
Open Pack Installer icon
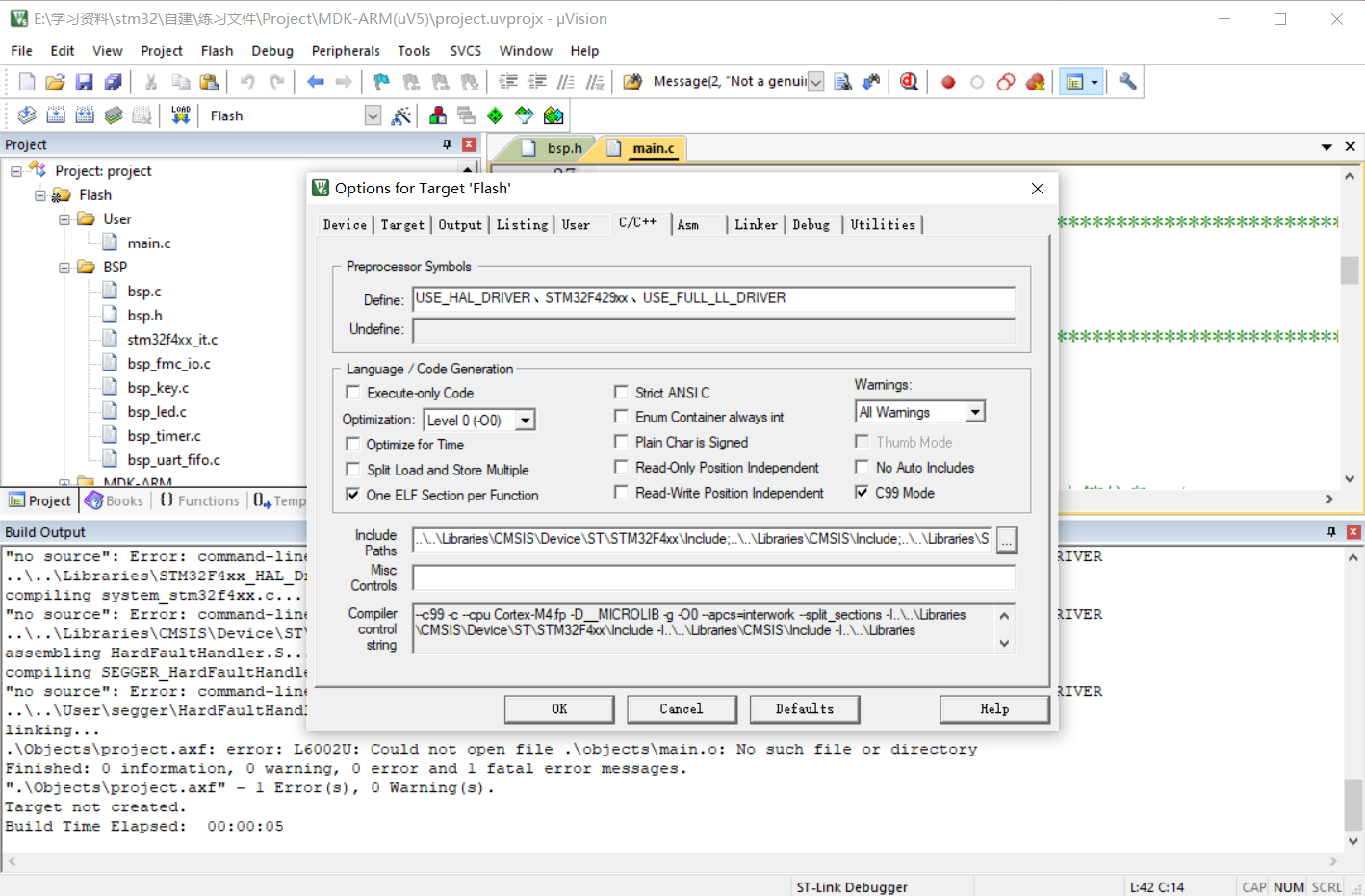[554, 115]
